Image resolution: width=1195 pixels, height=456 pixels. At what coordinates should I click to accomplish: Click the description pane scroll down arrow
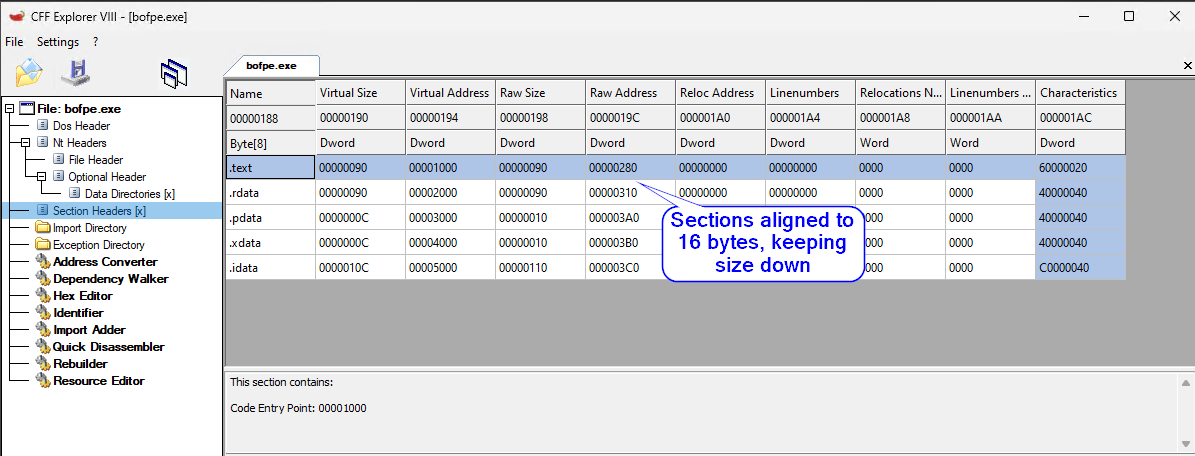[x=1186, y=444]
